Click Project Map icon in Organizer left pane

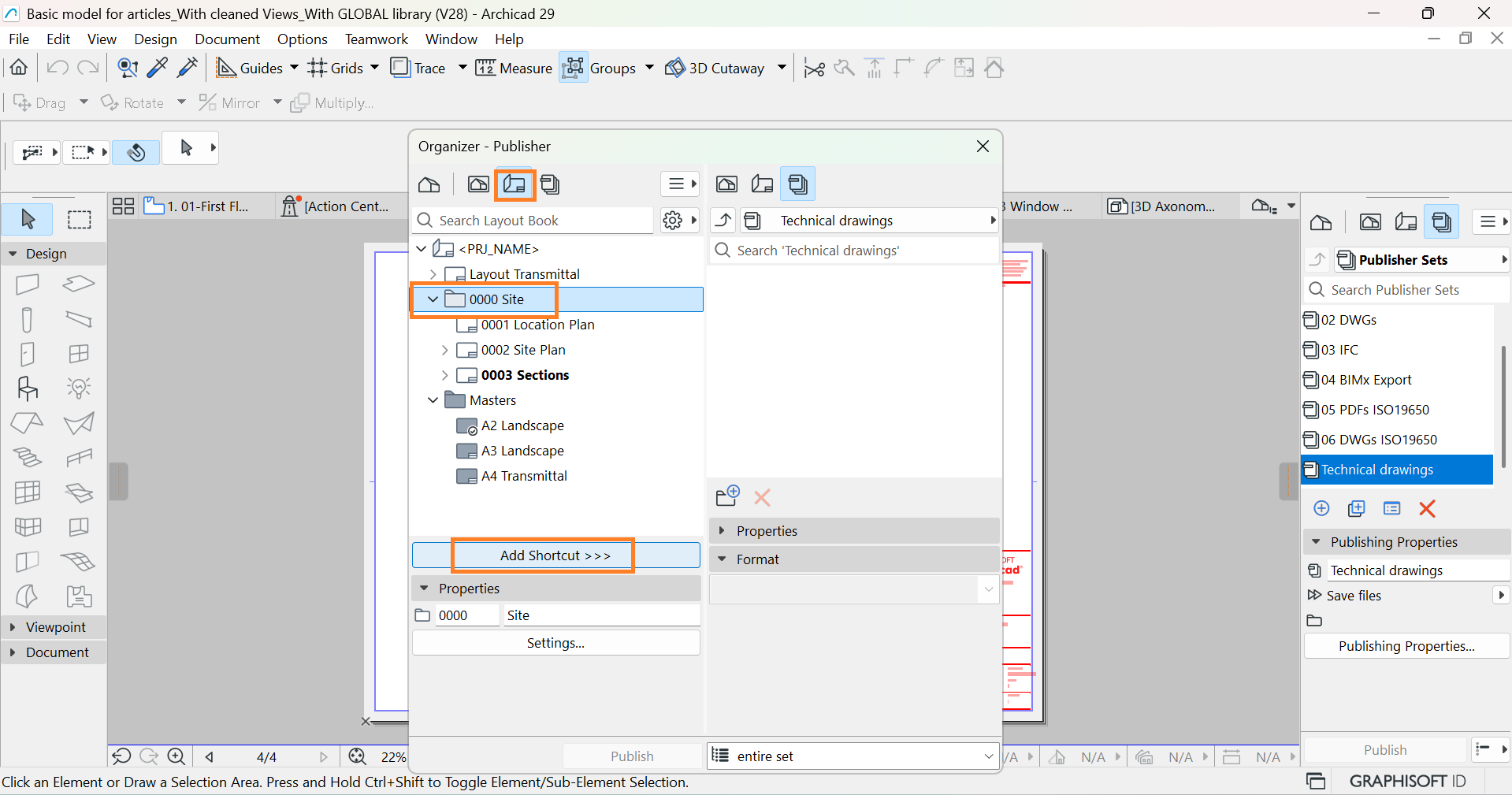pyautogui.click(x=429, y=184)
